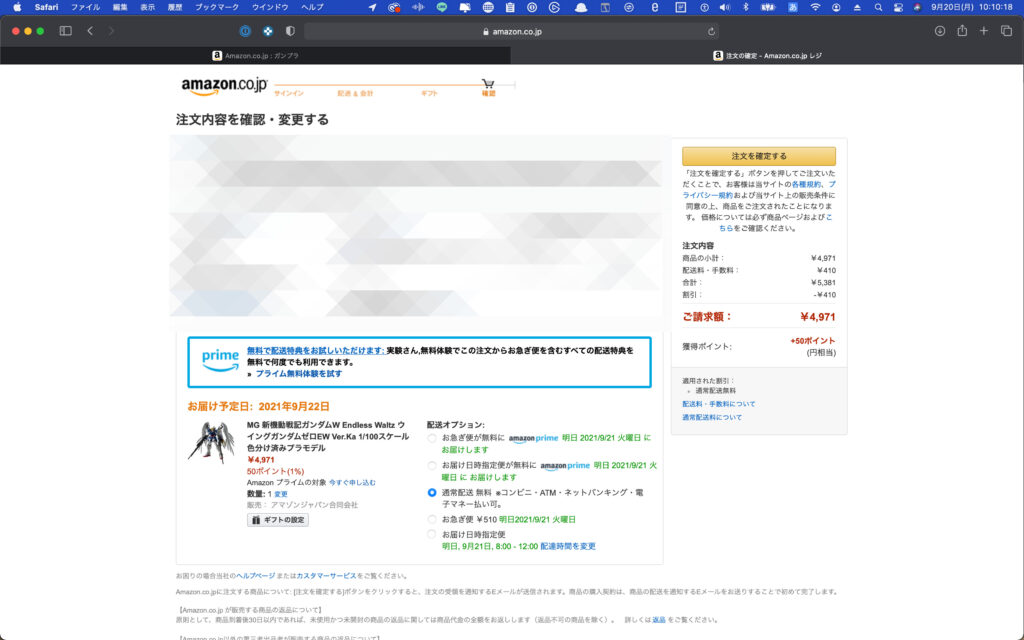Open the 各種規約 link

coord(806,185)
